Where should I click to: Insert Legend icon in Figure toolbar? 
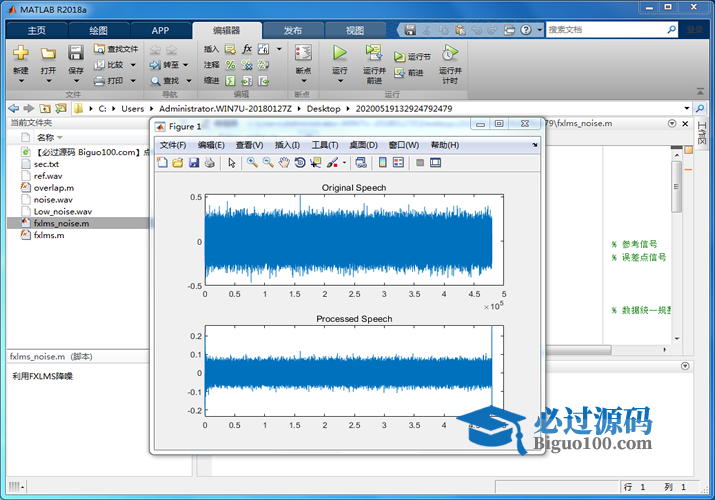tap(399, 163)
